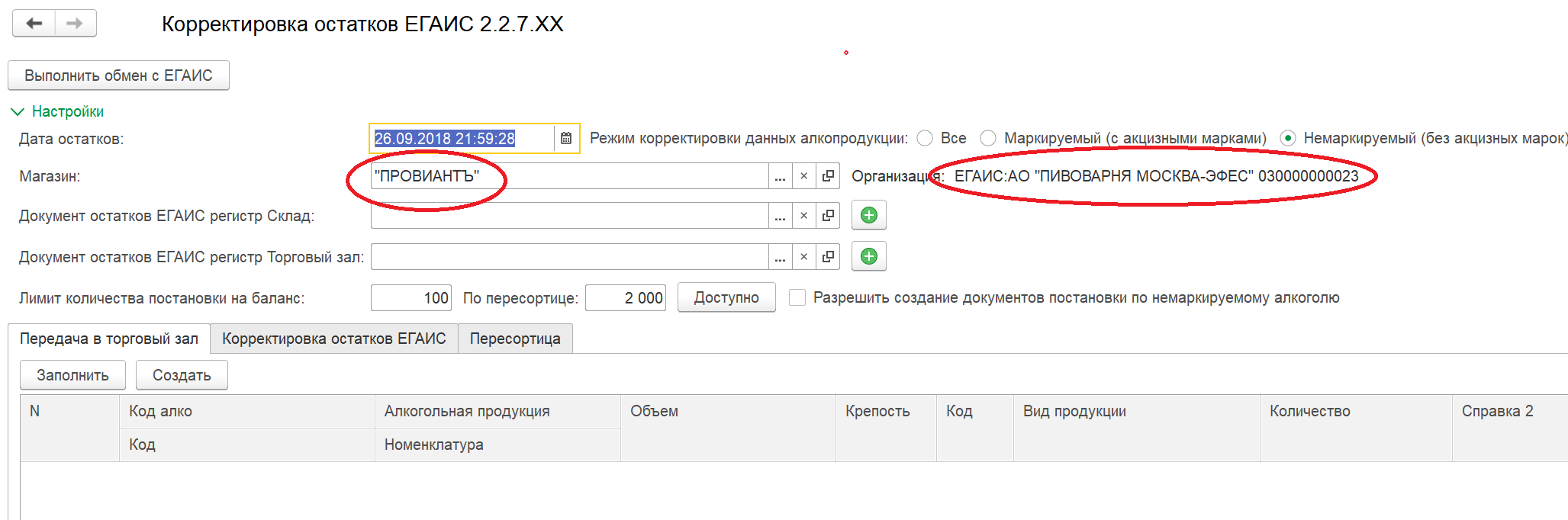Enable Разрешить создание документов постановки checkbox

pyautogui.click(x=797, y=297)
